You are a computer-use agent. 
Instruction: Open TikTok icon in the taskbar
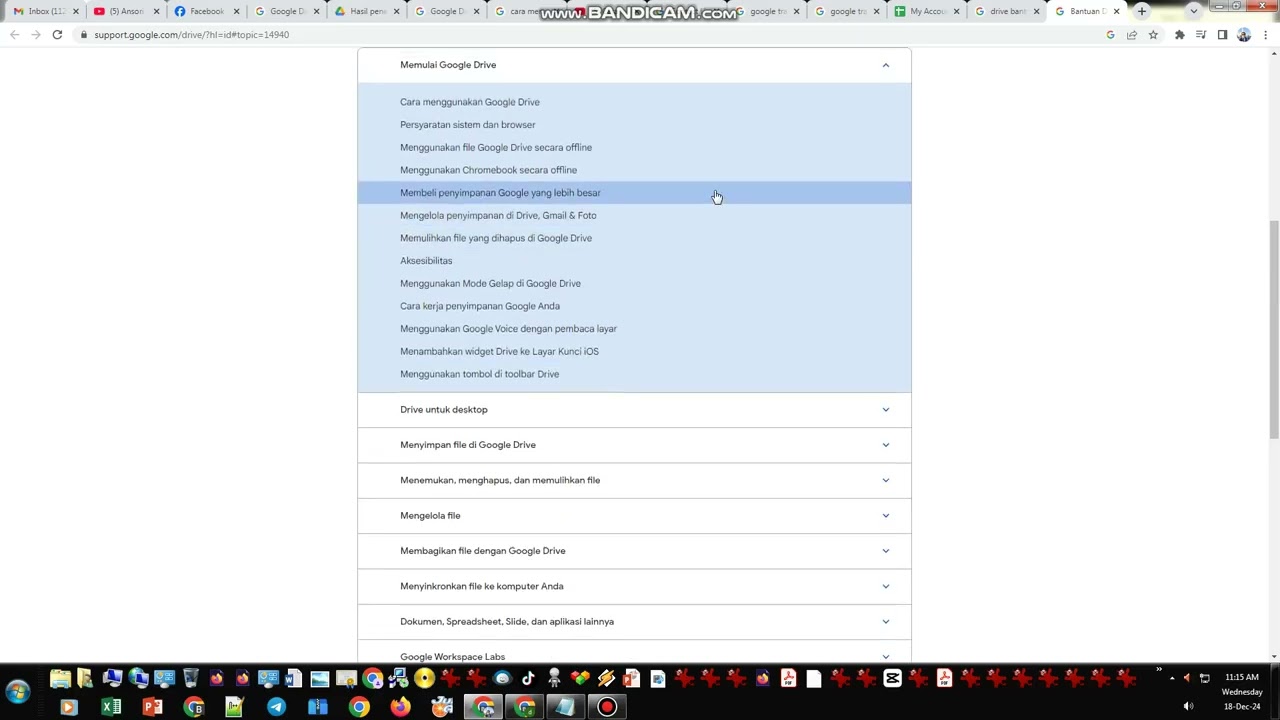coord(528,679)
